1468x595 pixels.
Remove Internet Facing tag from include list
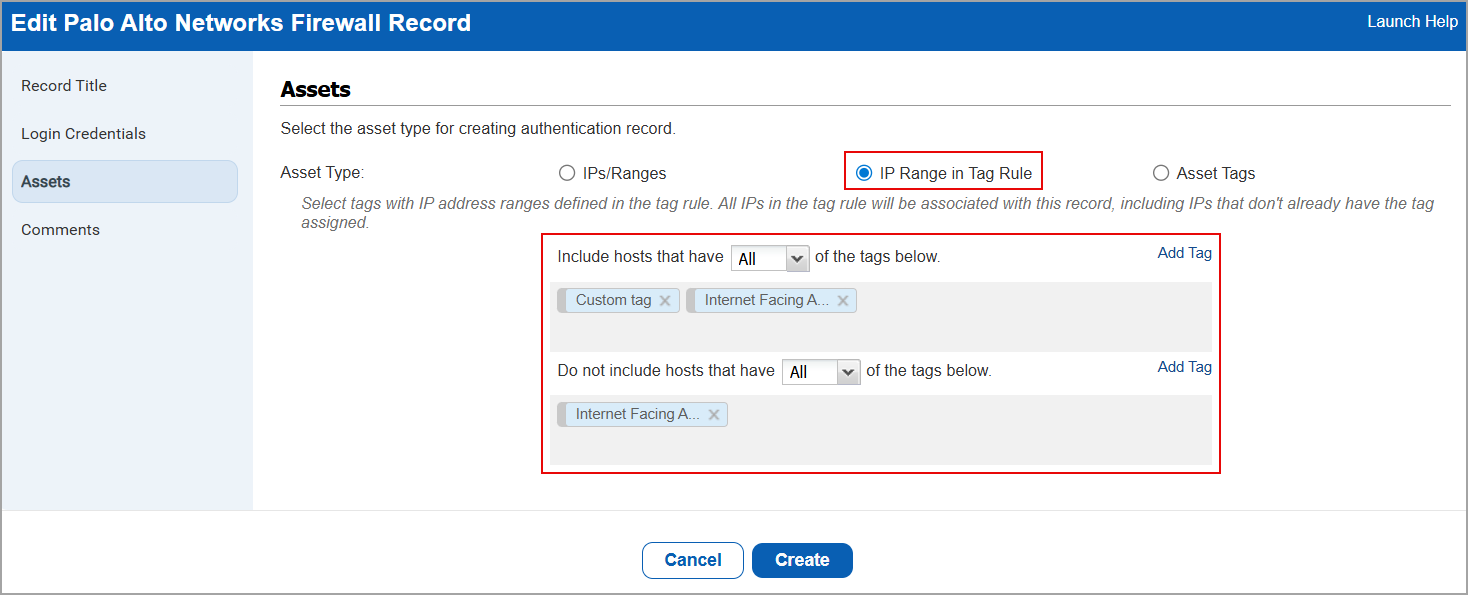tap(843, 300)
